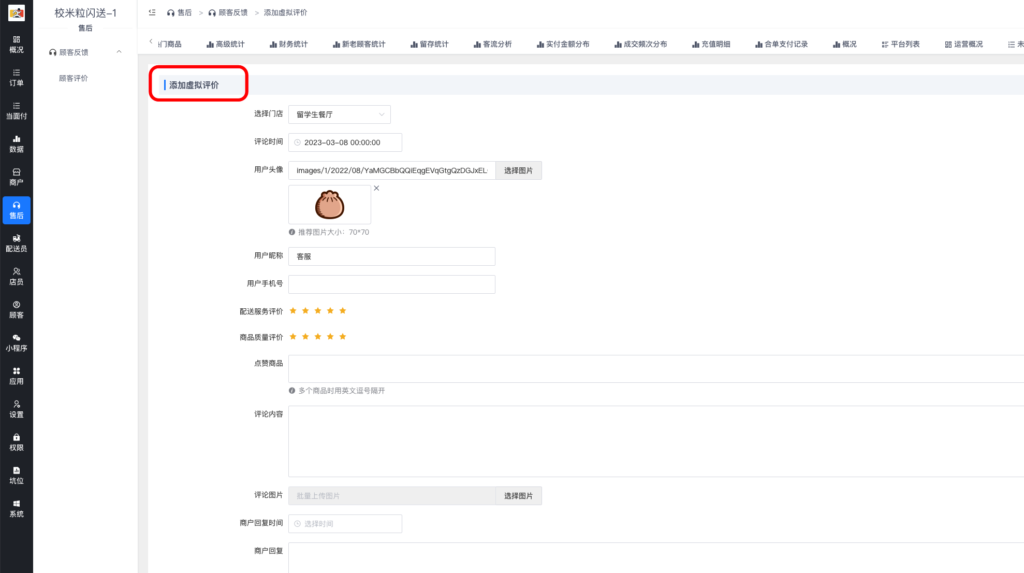Open the 店员 sidebar section
The width and height of the screenshot is (1024, 573).
(x=16, y=276)
